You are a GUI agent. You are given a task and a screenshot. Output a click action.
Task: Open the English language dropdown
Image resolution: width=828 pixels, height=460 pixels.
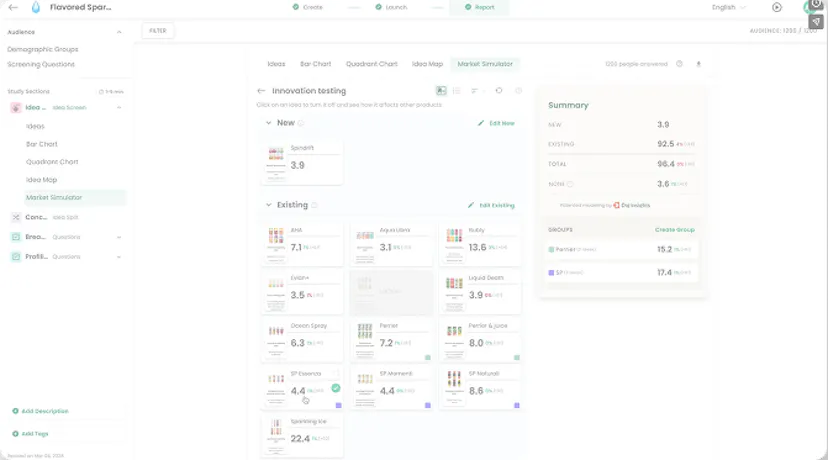point(728,7)
